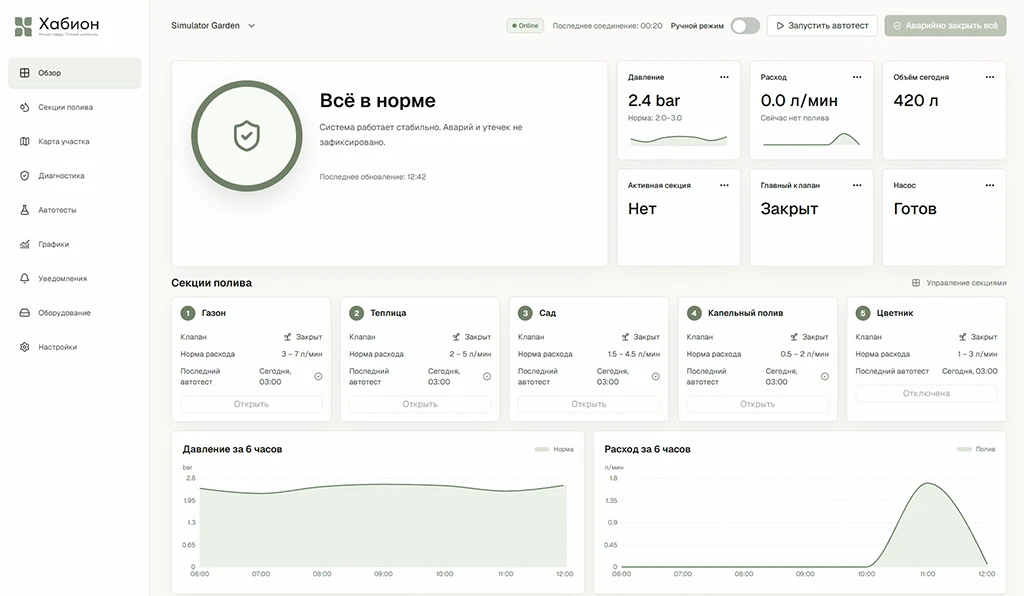
Task: Click the Графики chart icon
Action: click(24, 244)
